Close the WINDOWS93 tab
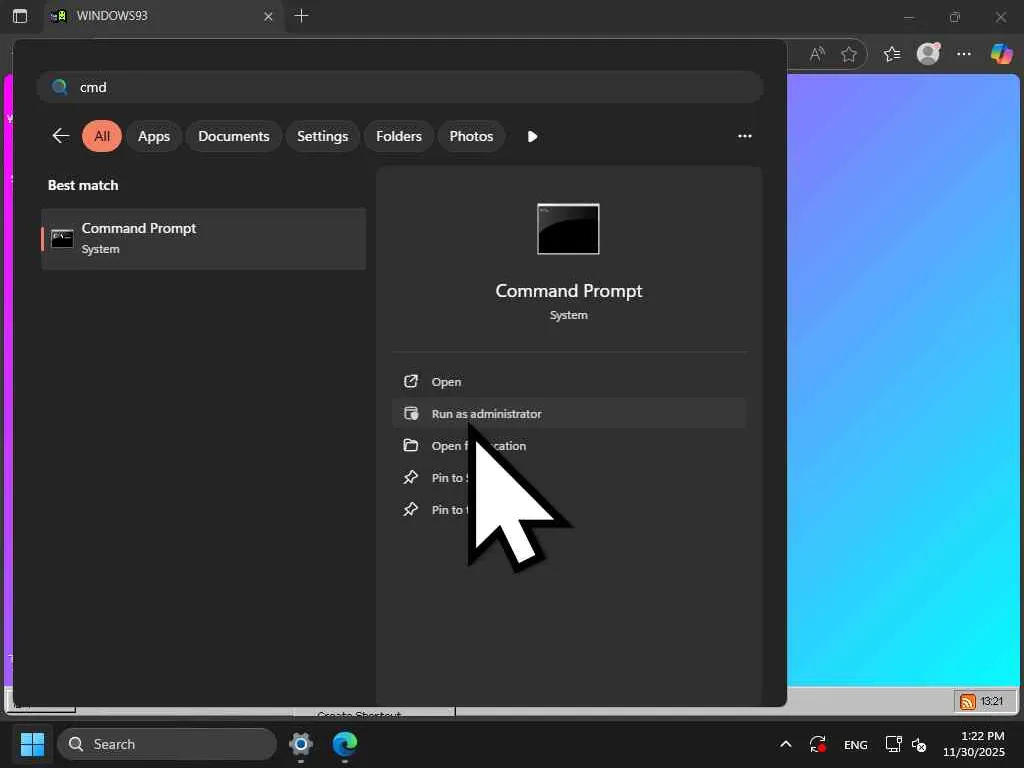Image resolution: width=1024 pixels, height=768 pixels. 268,16
